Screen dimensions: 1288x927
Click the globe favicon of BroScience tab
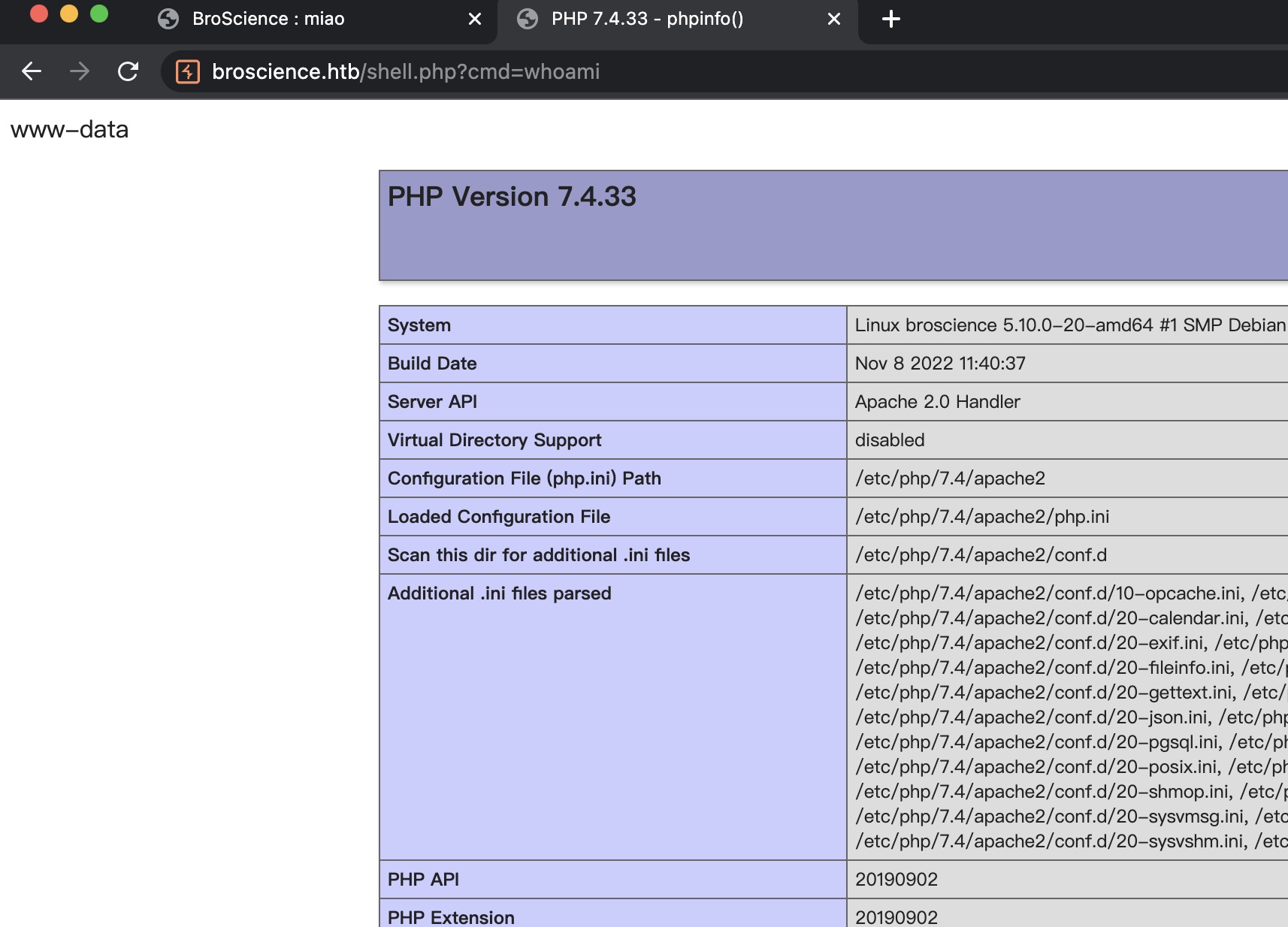tap(168, 19)
